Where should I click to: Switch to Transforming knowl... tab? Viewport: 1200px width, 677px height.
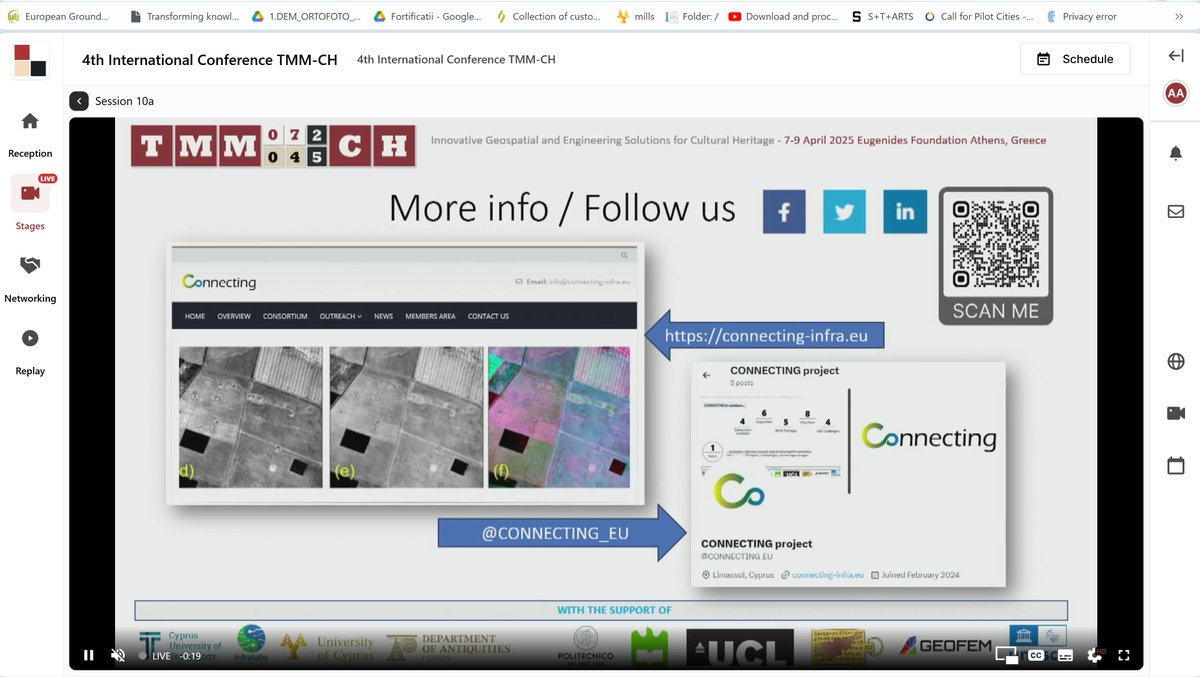(x=184, y=16)
